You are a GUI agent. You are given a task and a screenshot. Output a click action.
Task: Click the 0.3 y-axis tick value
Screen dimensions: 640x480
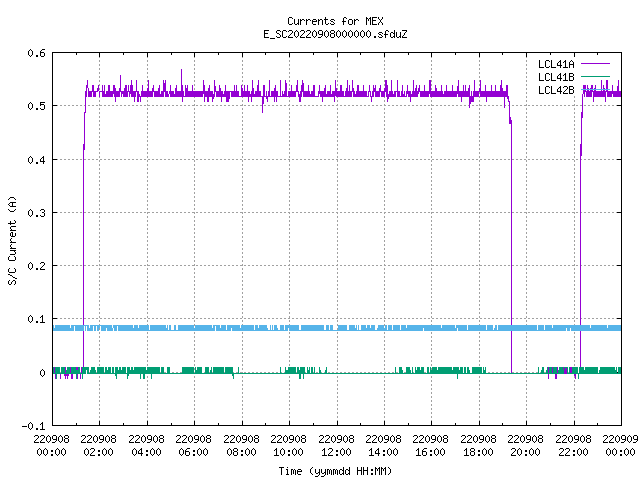click(37, 213)
